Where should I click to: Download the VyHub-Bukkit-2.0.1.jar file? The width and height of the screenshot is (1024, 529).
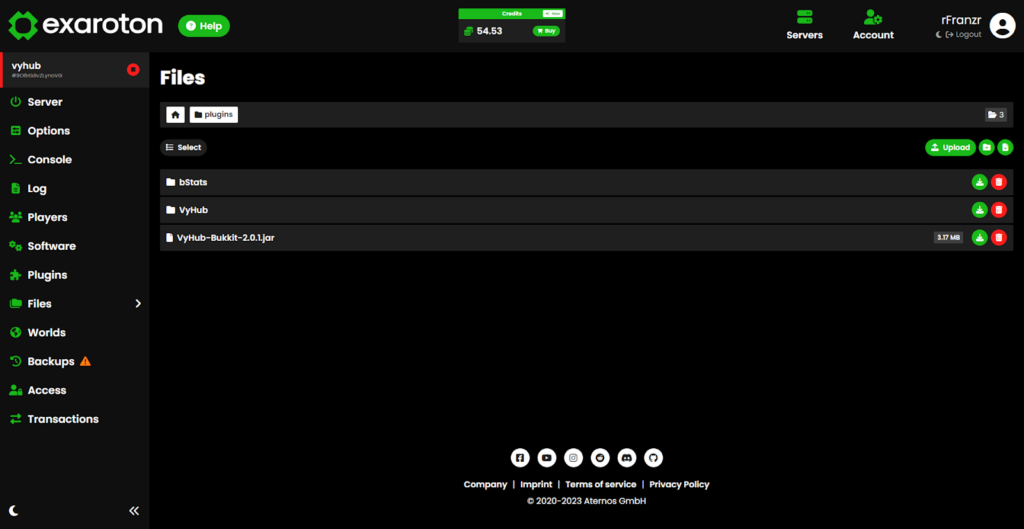979,238
